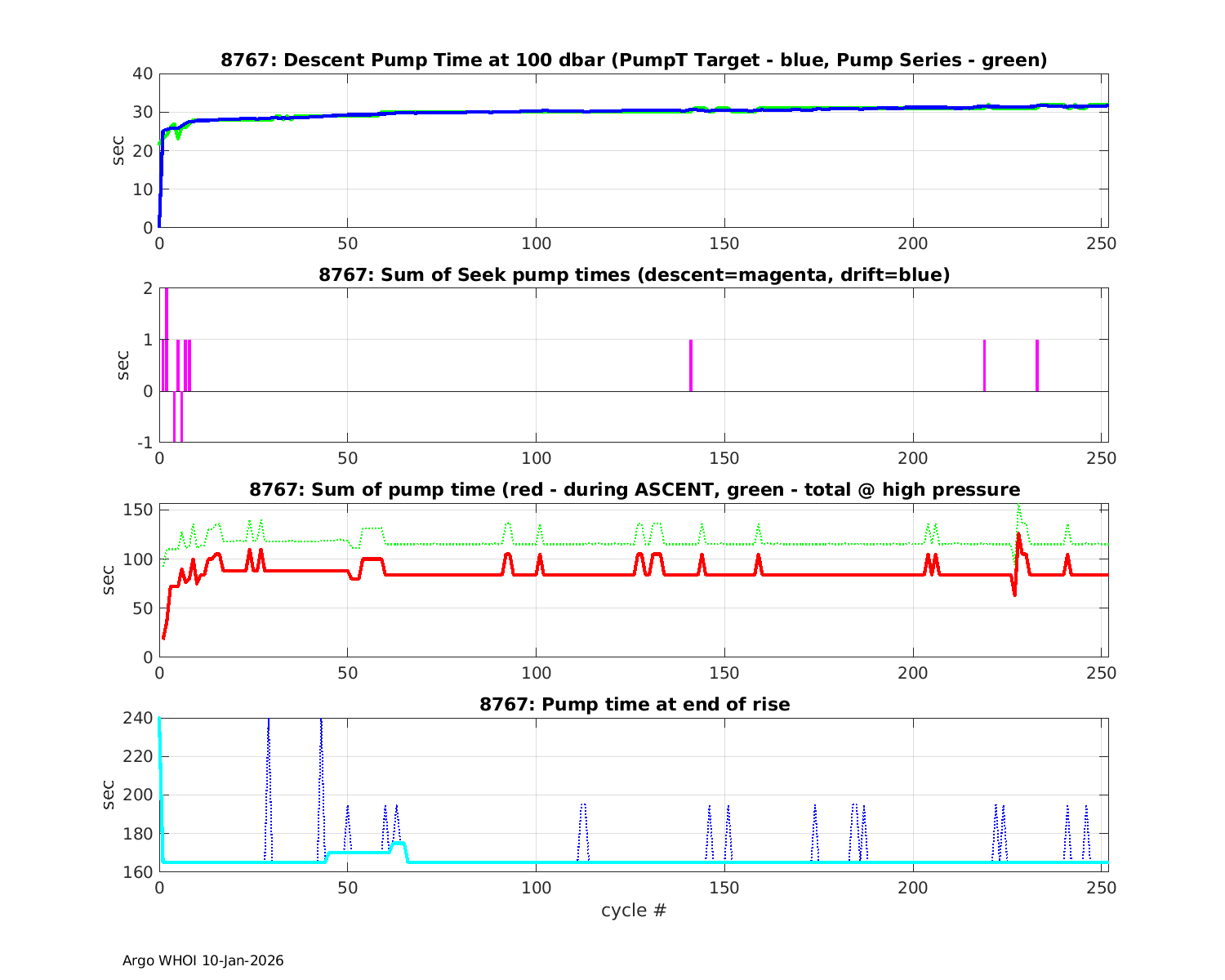Viewport: 1225px width, 980px height.
Task: Select the magenta bar near cycle 219
Action: (x=984, y=365)
